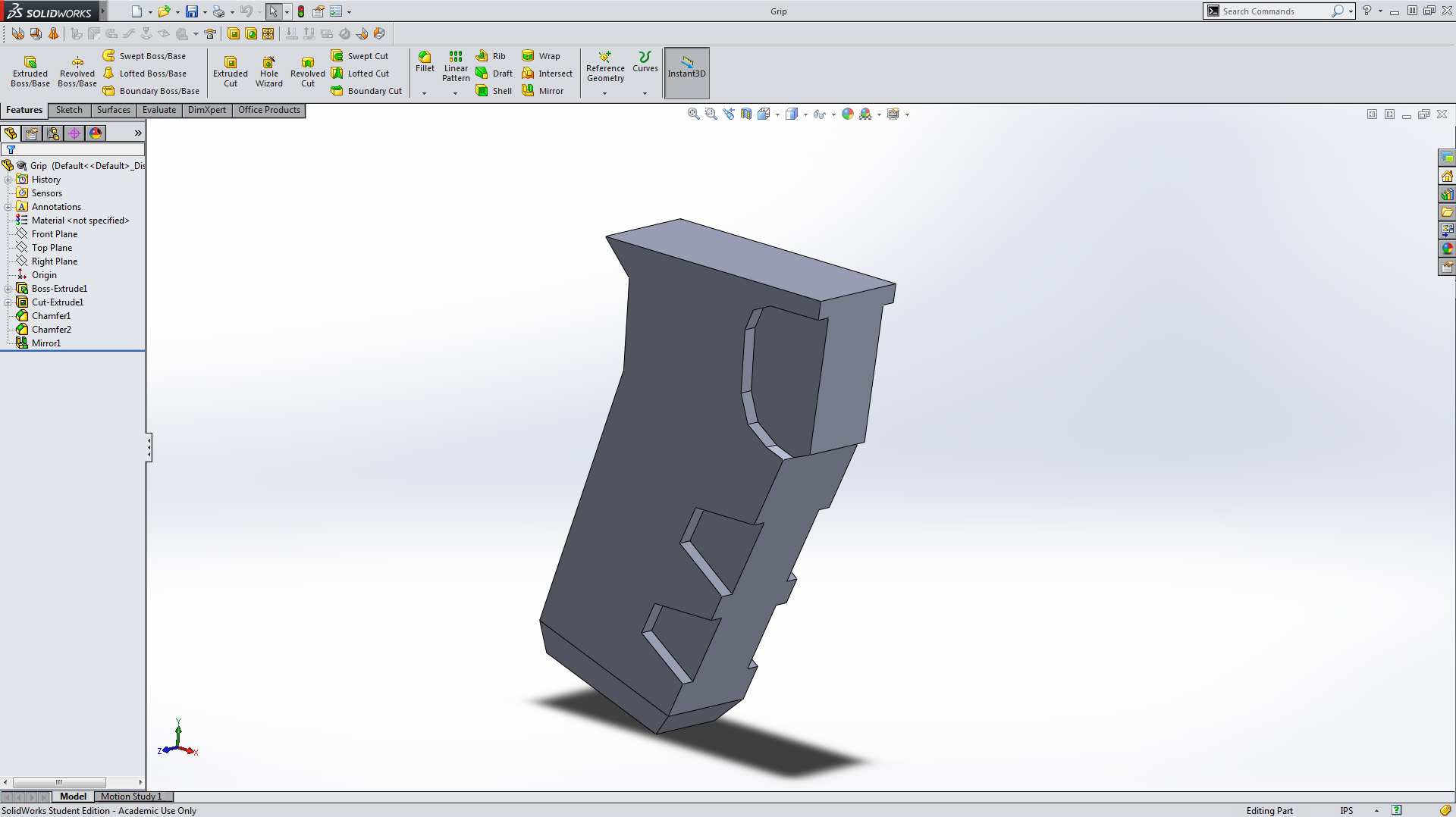Expand the Boss-Extrude1 feature node

pos(8,289)
